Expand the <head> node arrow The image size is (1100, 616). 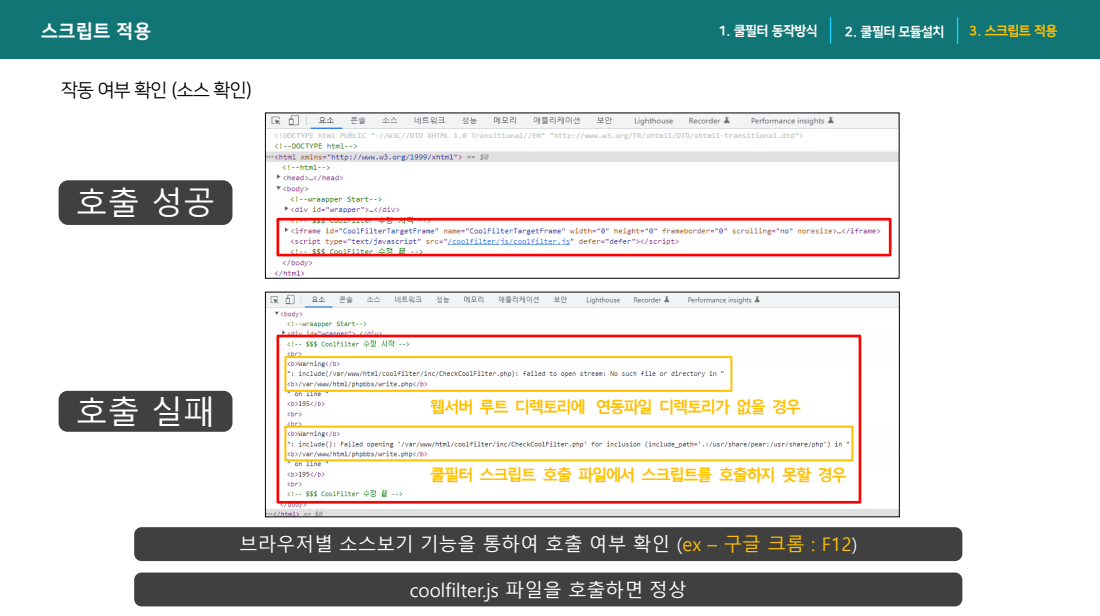[279, 178]
